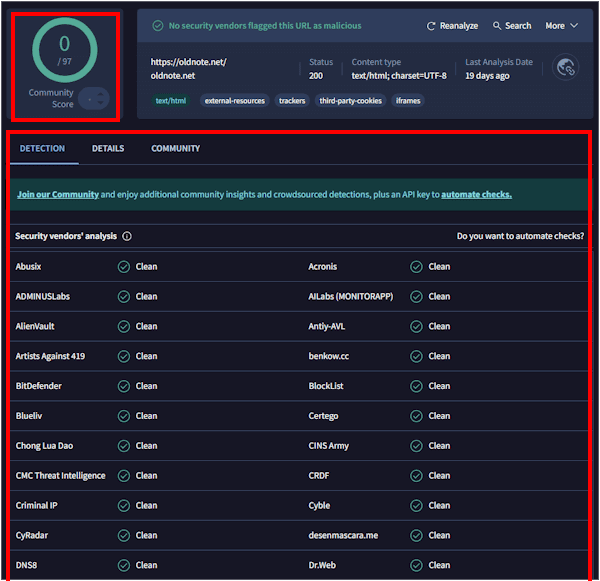Image resolution: width=600 pixels, height=581 pixels.
Task: Click the Clean check icon for CINS Army
Action: click(x=416, y=446)
